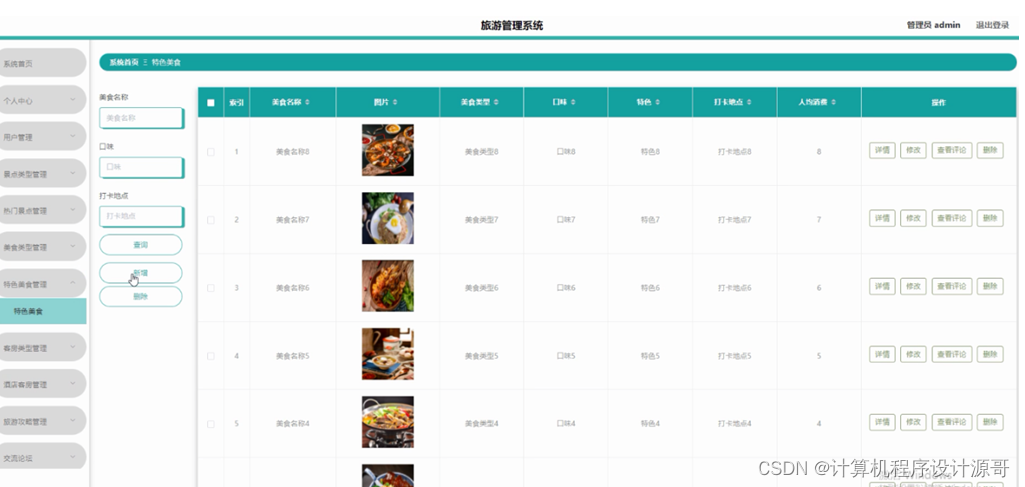
Task: Expand 景点类型管理 sidebar menu
Action: coord(41,174)
